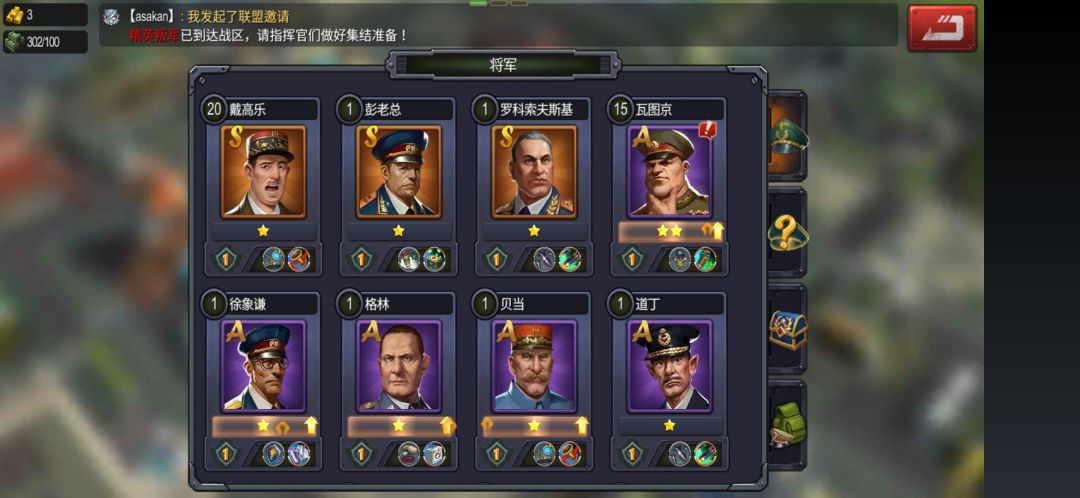This screenshot has width=1080, height=498.
Task: Click upgrade arrow on 瓦图京 star bar
Action: [718, 231]
